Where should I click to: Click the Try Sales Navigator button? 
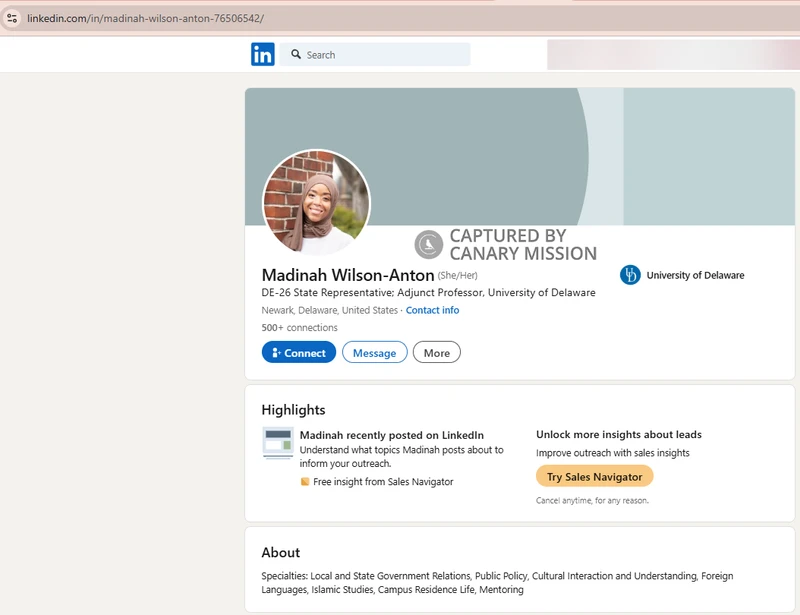coord(594,476)
